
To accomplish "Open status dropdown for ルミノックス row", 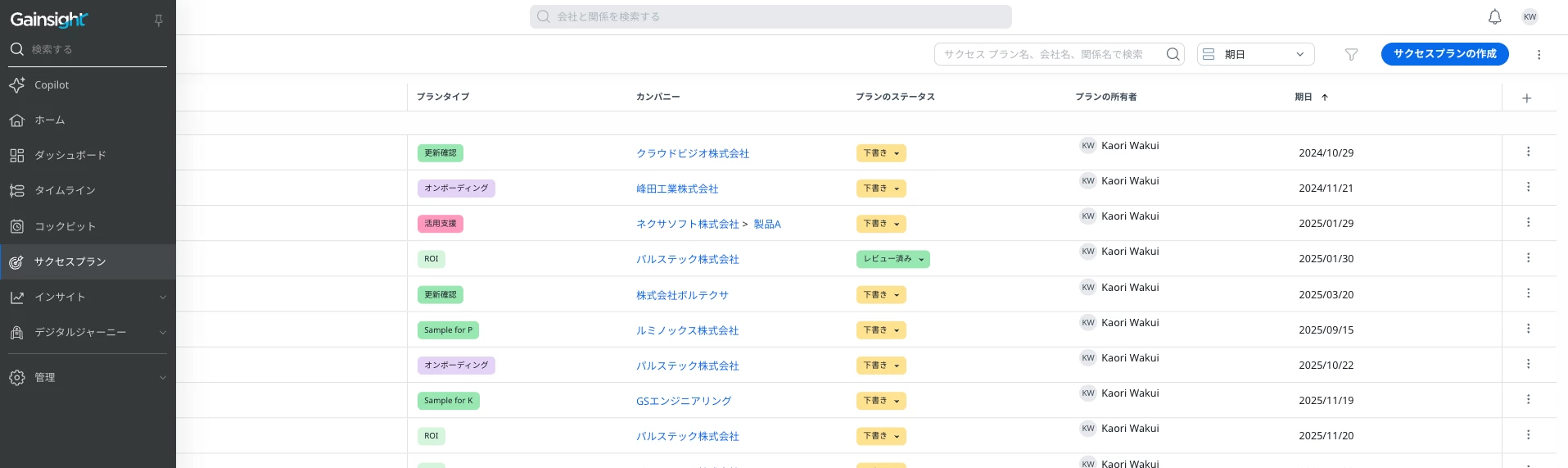I will [881, 330].
